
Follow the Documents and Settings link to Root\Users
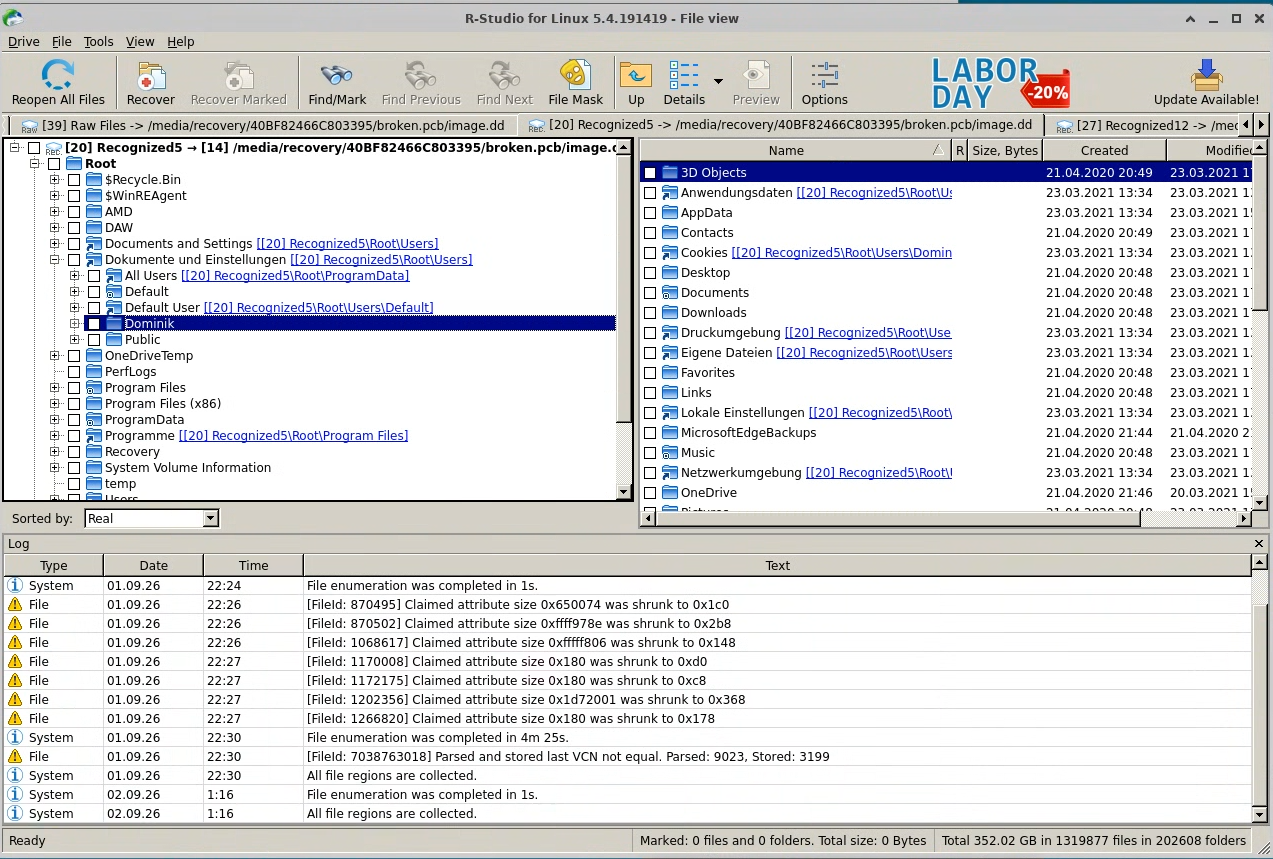pyautogui.click(x=347, y=244)
